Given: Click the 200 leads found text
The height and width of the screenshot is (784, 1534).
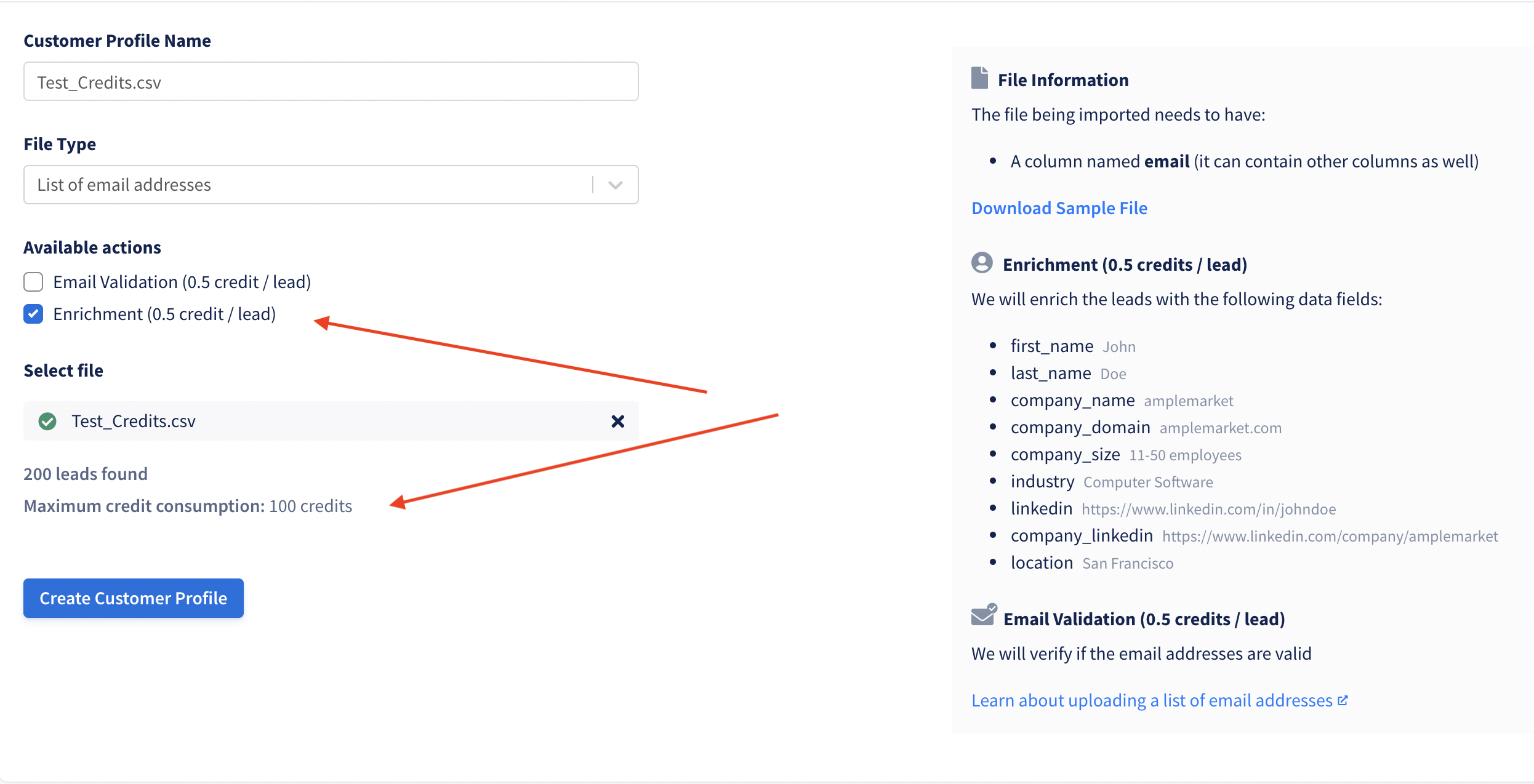Looking at the screenshot, I should [x=86, y=474].
